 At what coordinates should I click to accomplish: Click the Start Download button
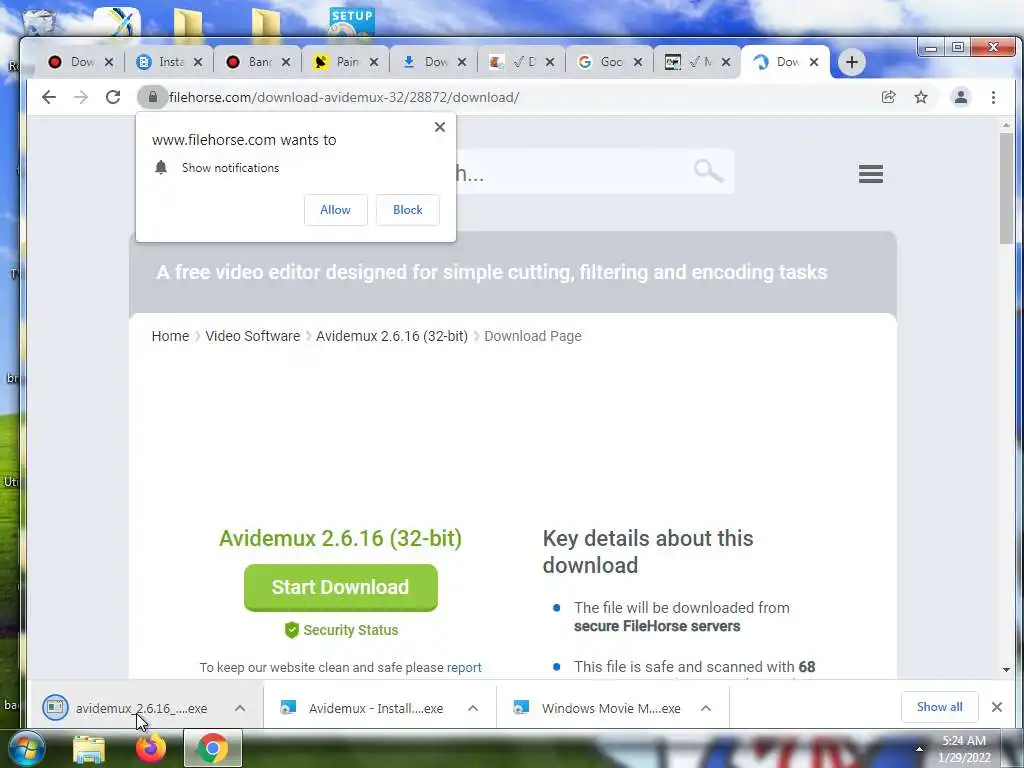[x=340, y=587]
